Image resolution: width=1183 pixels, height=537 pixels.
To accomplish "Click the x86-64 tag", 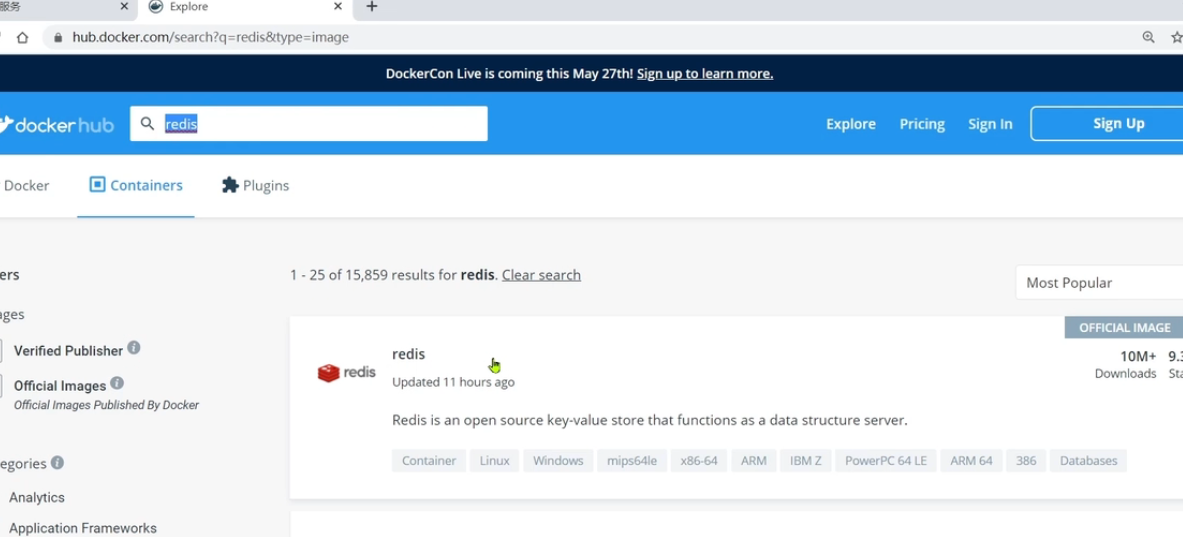I will coord(699,461).
